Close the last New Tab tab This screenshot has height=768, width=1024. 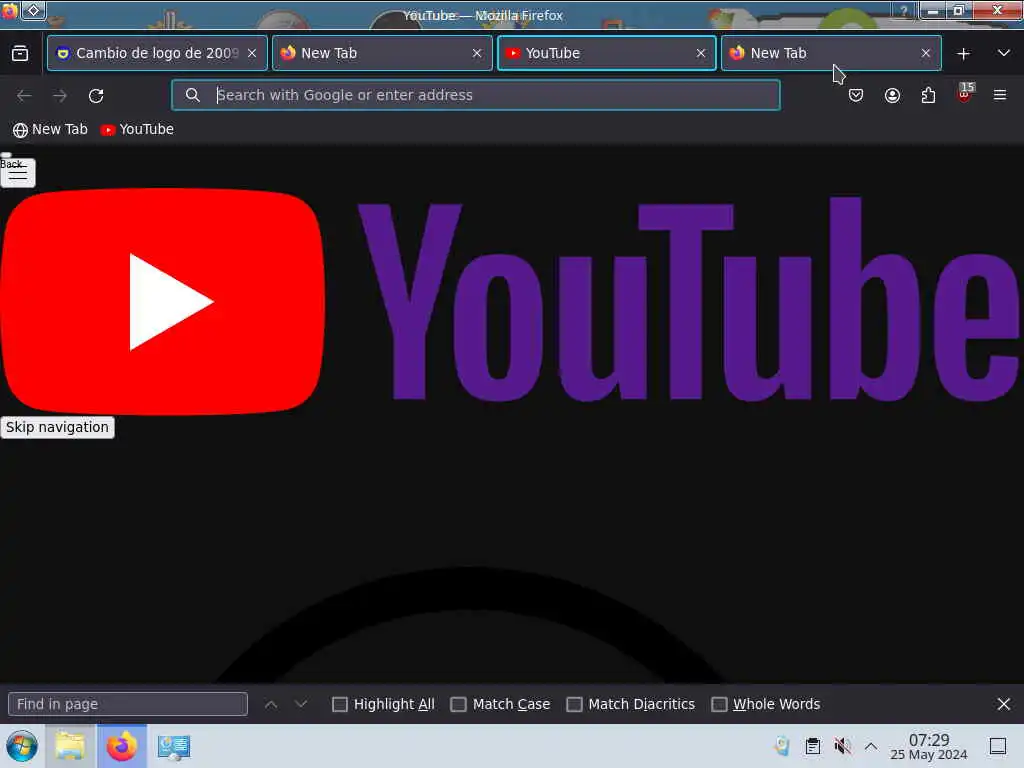click(925, 54)
